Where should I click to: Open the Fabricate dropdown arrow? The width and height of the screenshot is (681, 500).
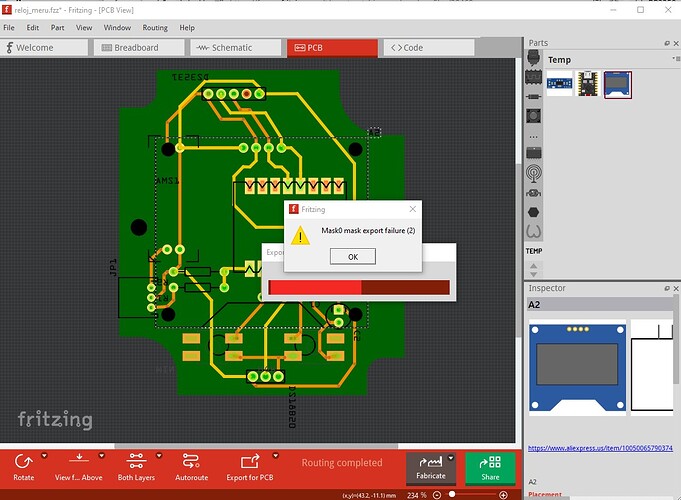(451, 458)
